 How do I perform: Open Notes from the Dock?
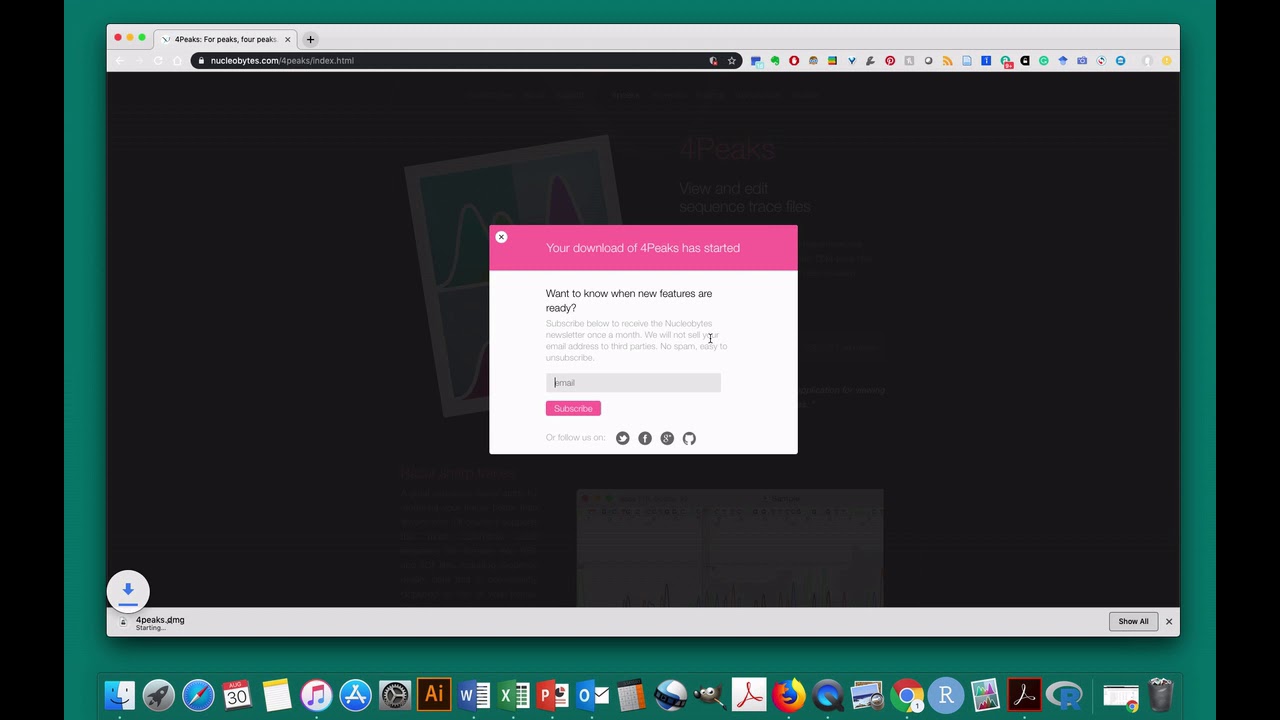277,695
